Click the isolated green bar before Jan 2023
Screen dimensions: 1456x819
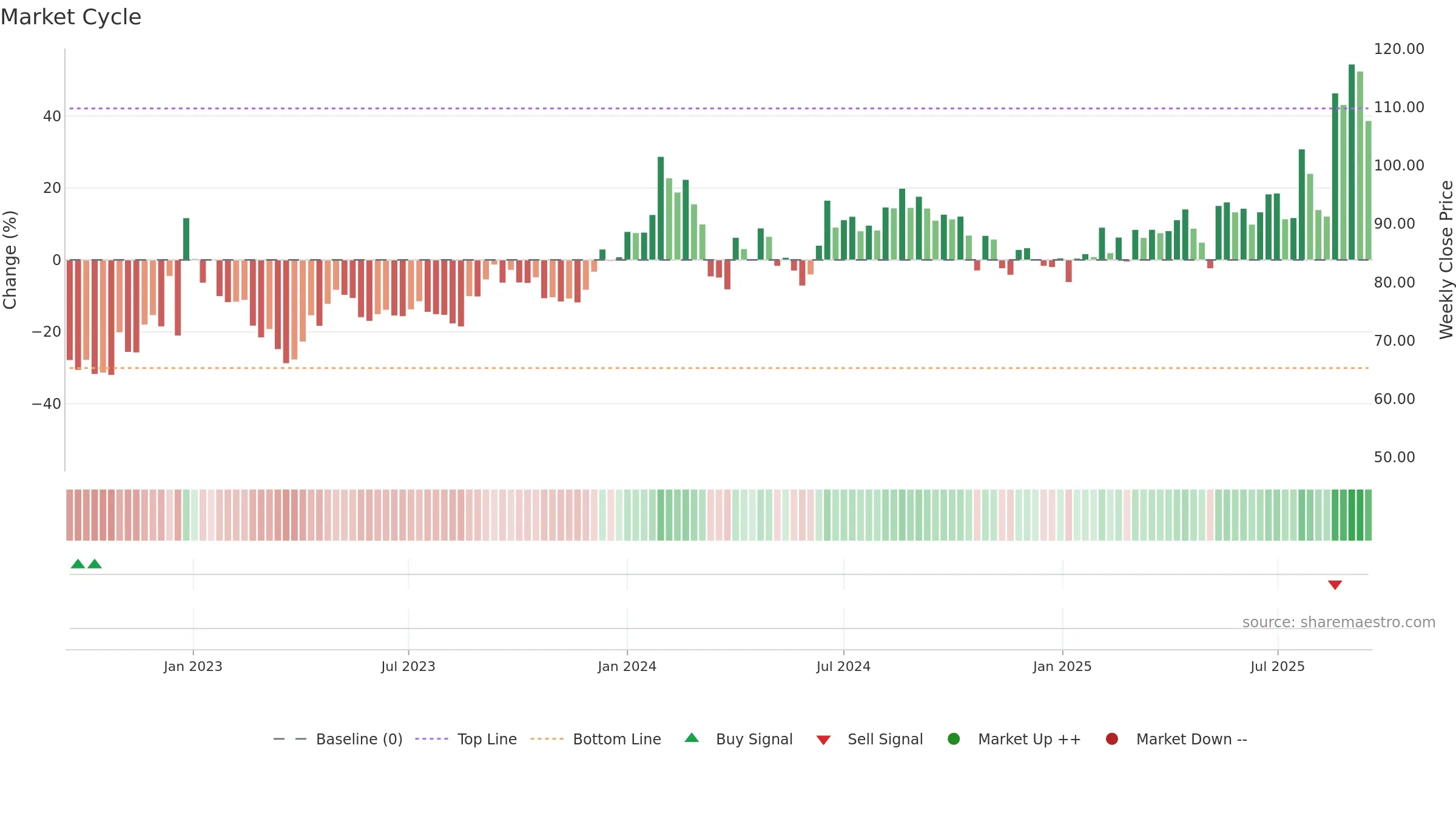click(x=186, y=239)
